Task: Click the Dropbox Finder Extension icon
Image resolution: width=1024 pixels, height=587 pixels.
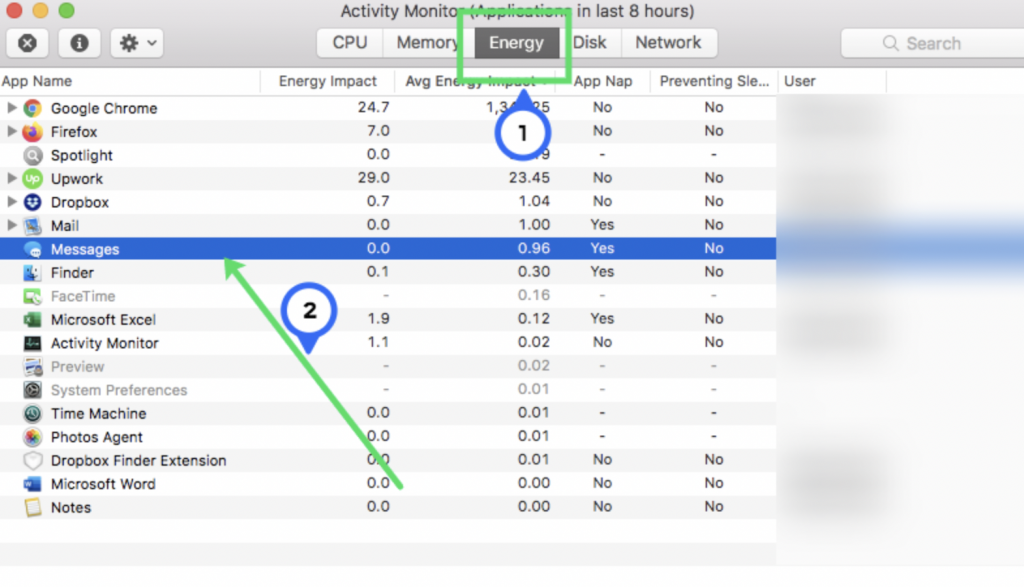Action: pyautogui.click(x=32, y=461)
